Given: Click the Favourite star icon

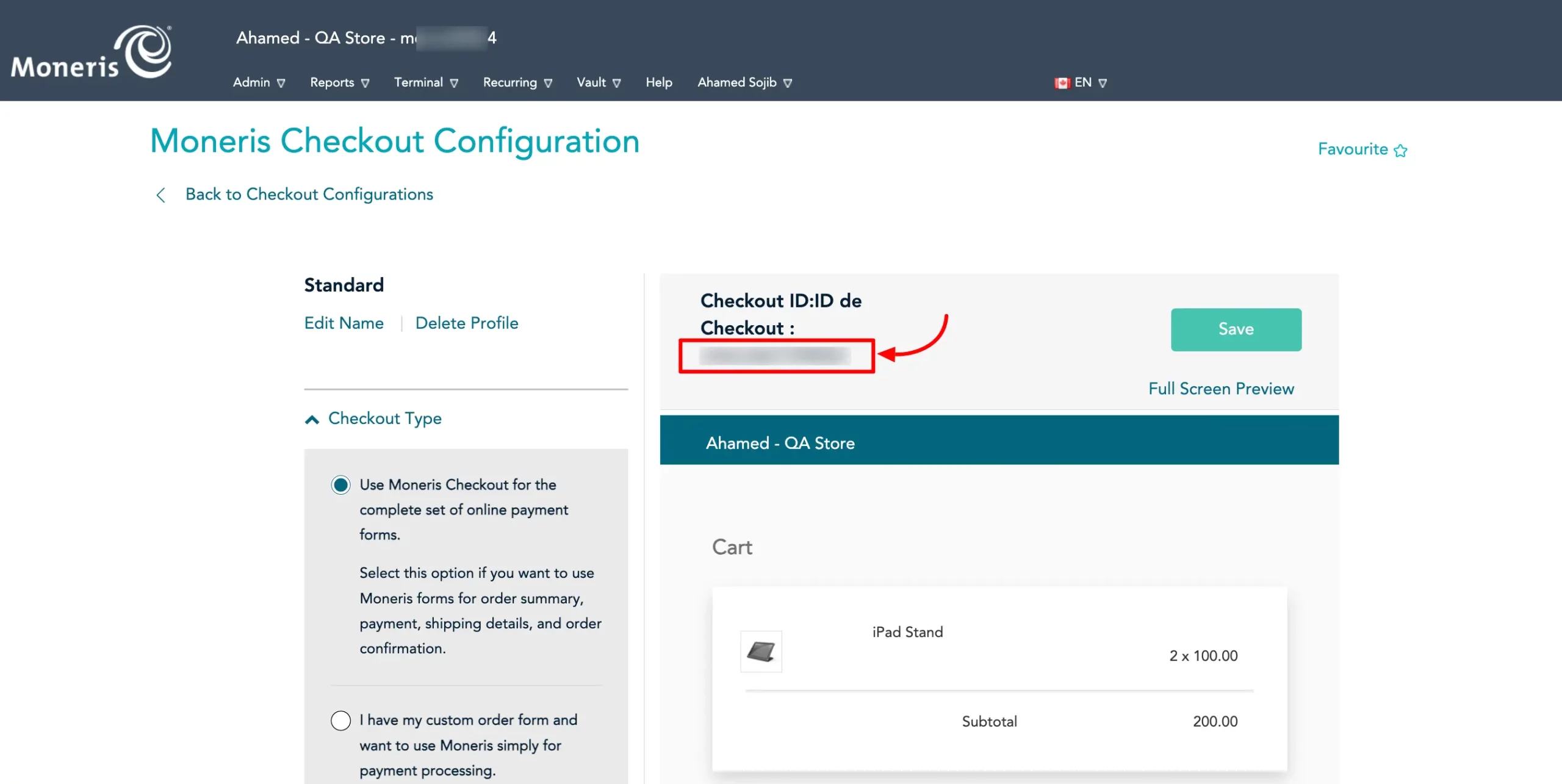Looking at the screenshot, I should pos(1401,149).
